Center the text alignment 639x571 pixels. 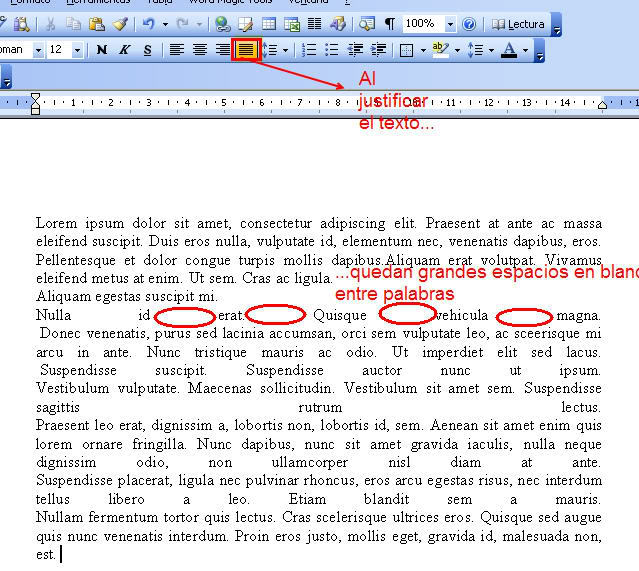(x=200, y=49)
